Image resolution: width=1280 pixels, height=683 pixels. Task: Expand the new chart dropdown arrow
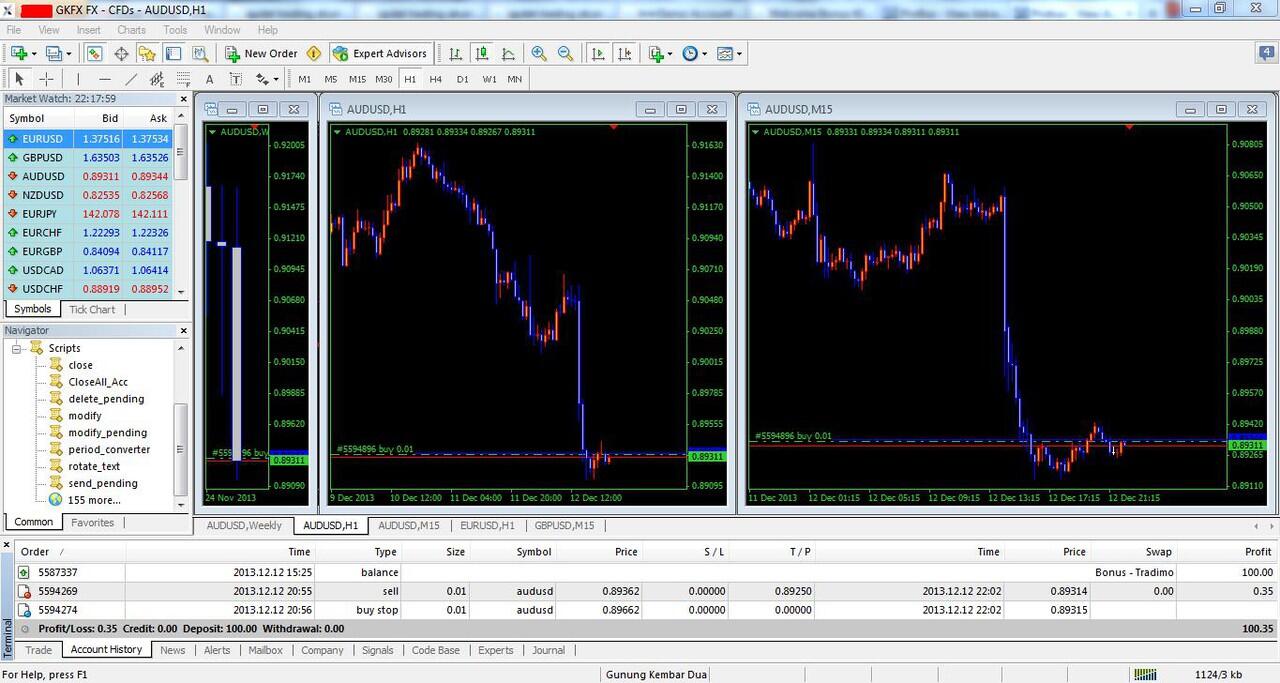[x=34, y=54]
